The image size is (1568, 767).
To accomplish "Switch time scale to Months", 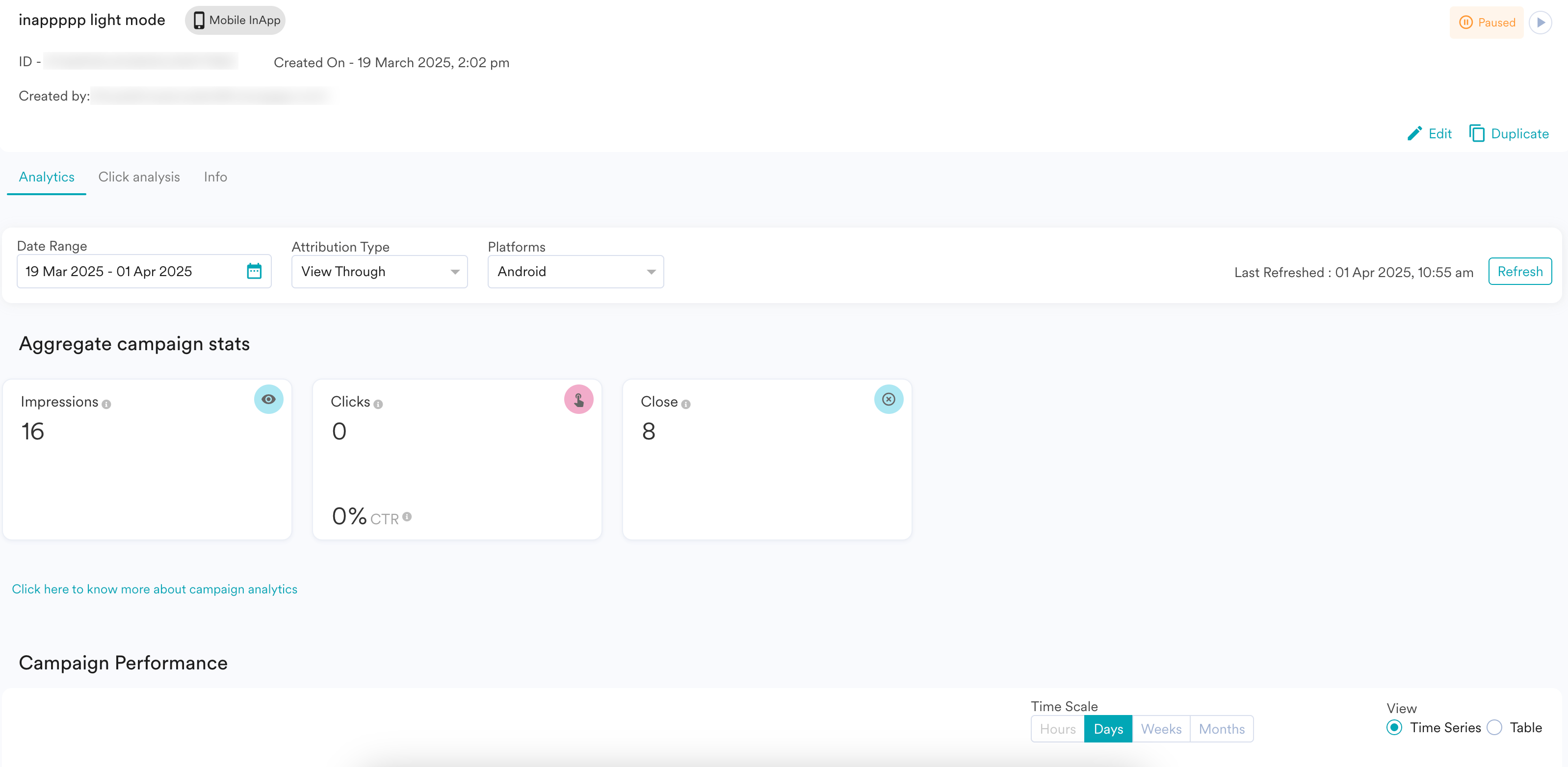I will point(1221,729).
